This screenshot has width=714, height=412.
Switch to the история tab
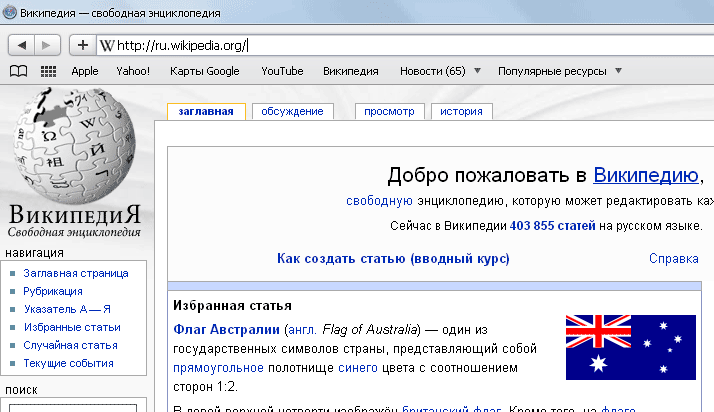(x=461, y=112)
